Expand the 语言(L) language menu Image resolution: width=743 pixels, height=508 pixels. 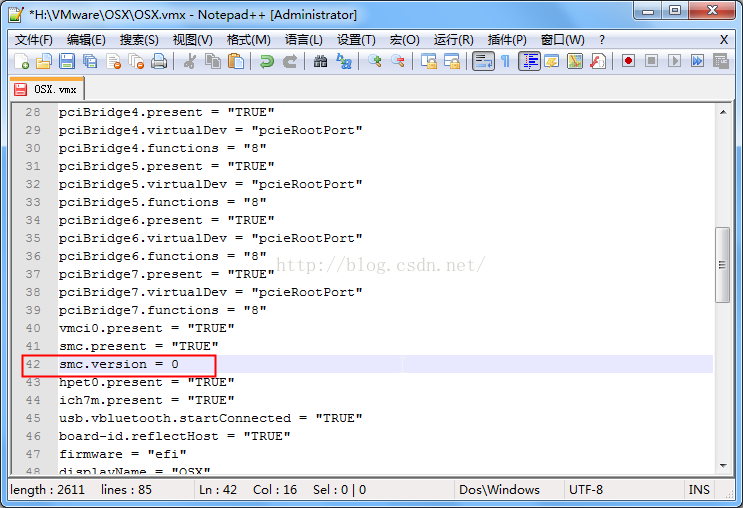[x=304, y=39]
